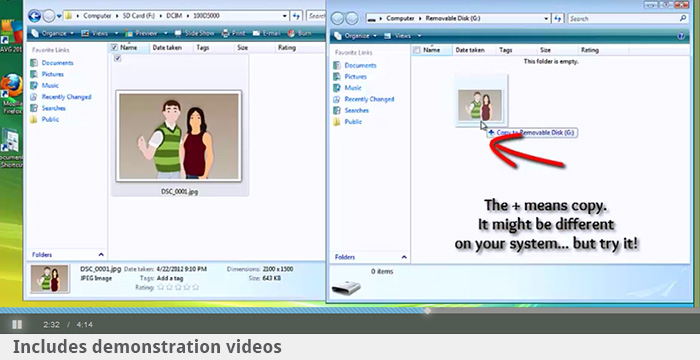Image resolution: width=700 pixels, height=360 pixels.
Task: Click the video progress bar marker
Action: point(427,310)
